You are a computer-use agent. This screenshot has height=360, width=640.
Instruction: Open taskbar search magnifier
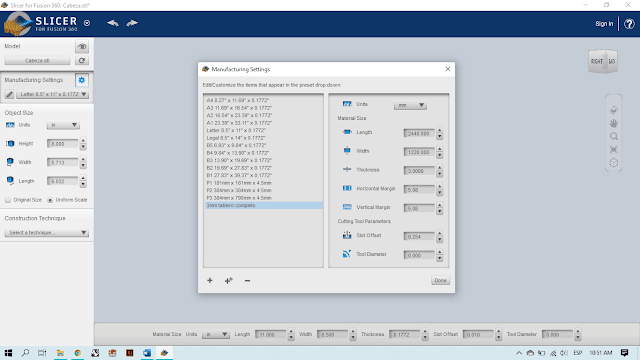click(x=25, y=353)
